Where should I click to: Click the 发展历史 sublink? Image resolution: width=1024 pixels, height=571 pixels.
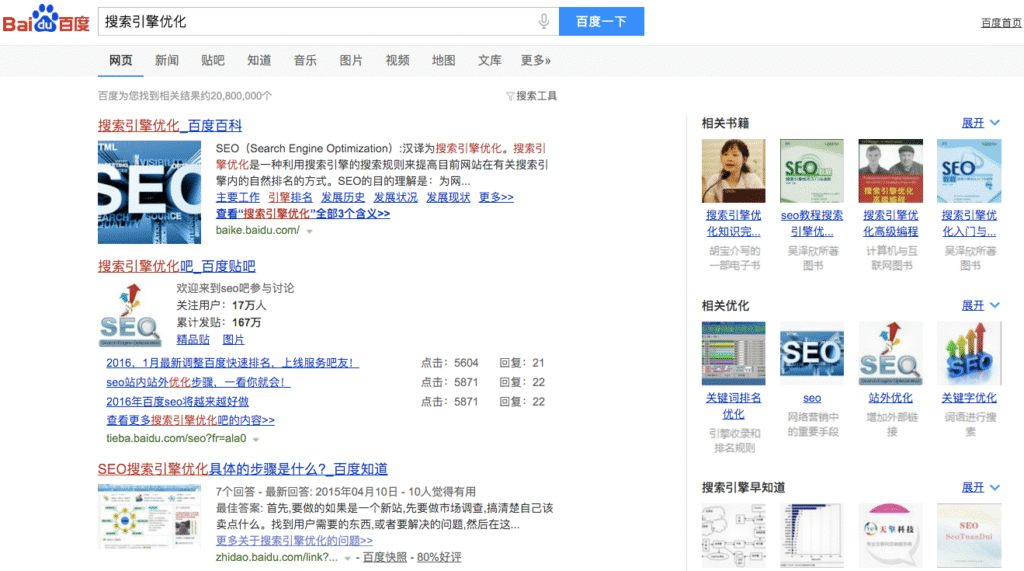click(343, 197)
